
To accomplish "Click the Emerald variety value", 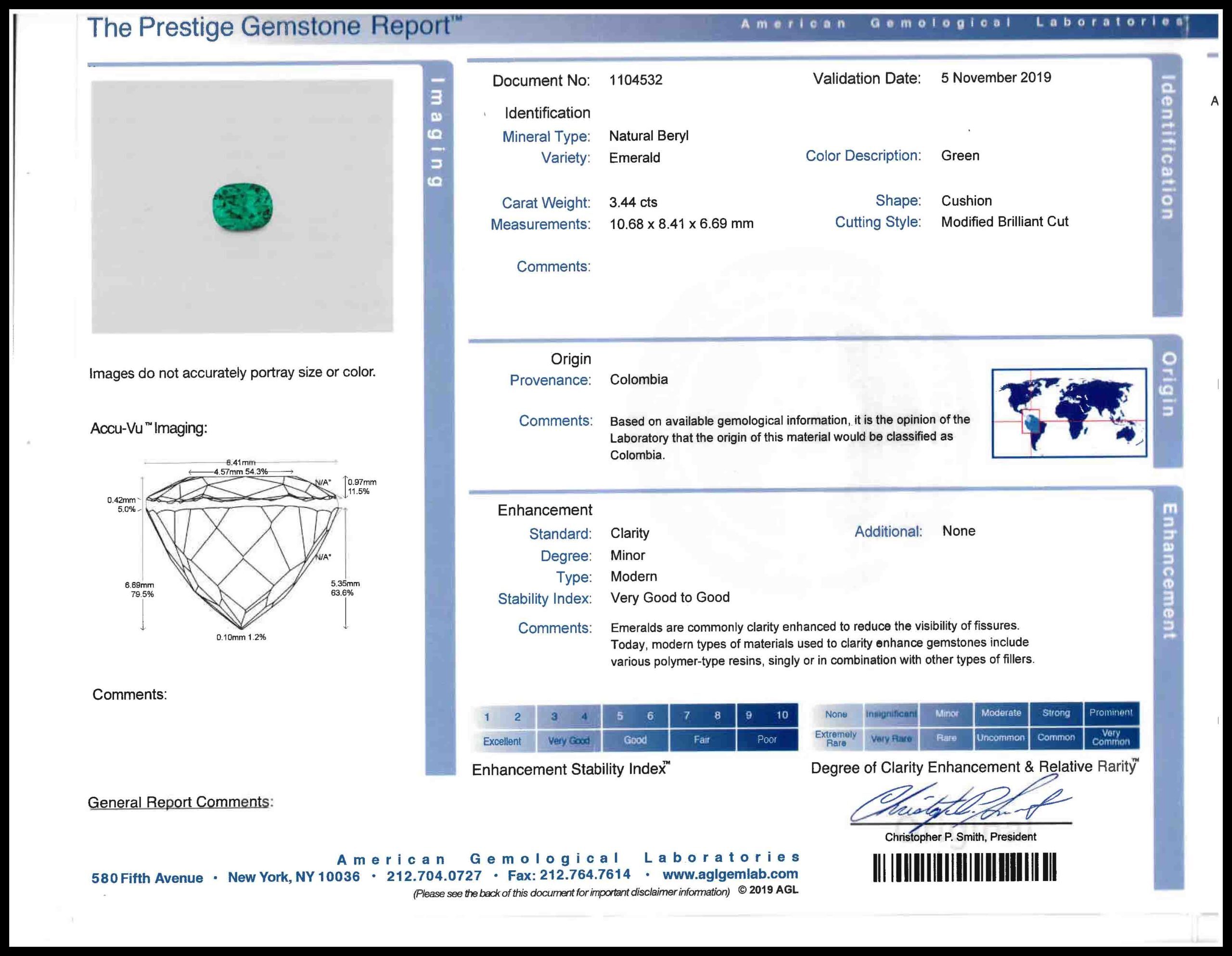I will (x=635, y=157).
